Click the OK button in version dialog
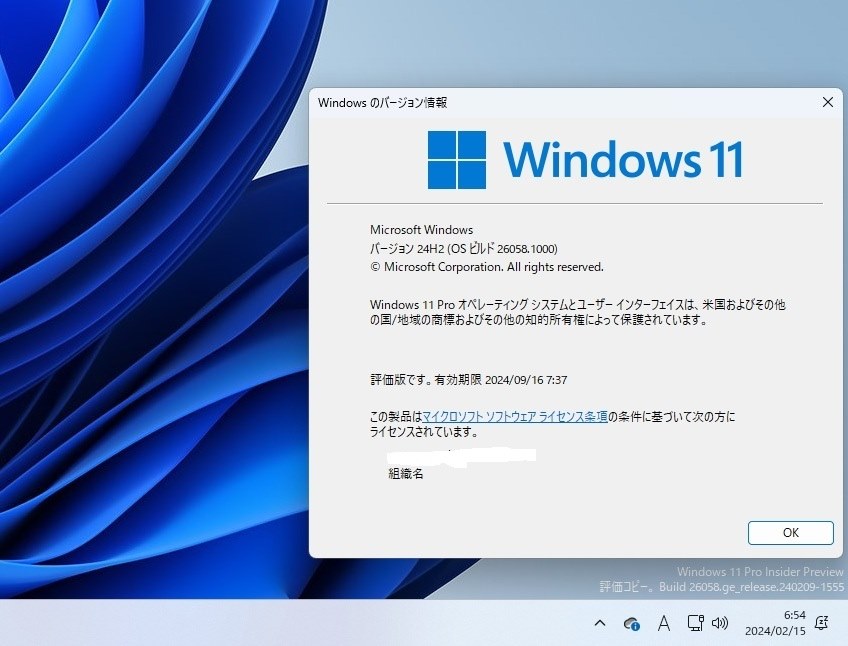This screenshot has height=646, width=848. 790,533
